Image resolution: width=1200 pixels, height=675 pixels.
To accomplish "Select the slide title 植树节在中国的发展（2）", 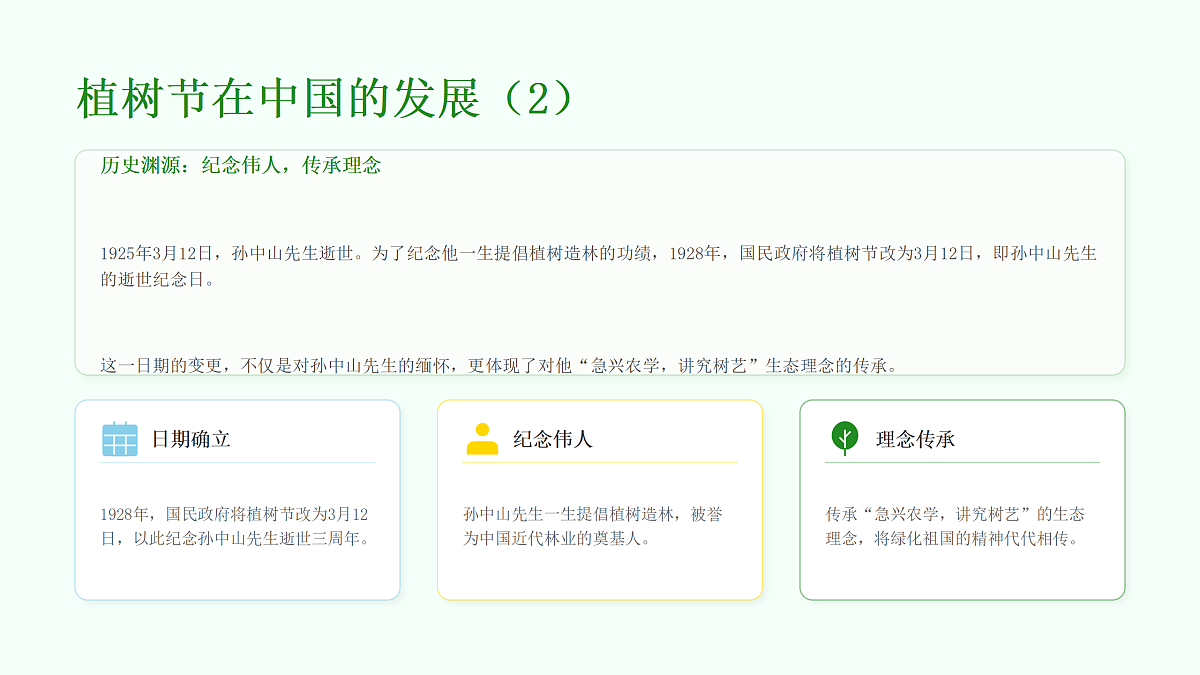I will pos(327,99).
